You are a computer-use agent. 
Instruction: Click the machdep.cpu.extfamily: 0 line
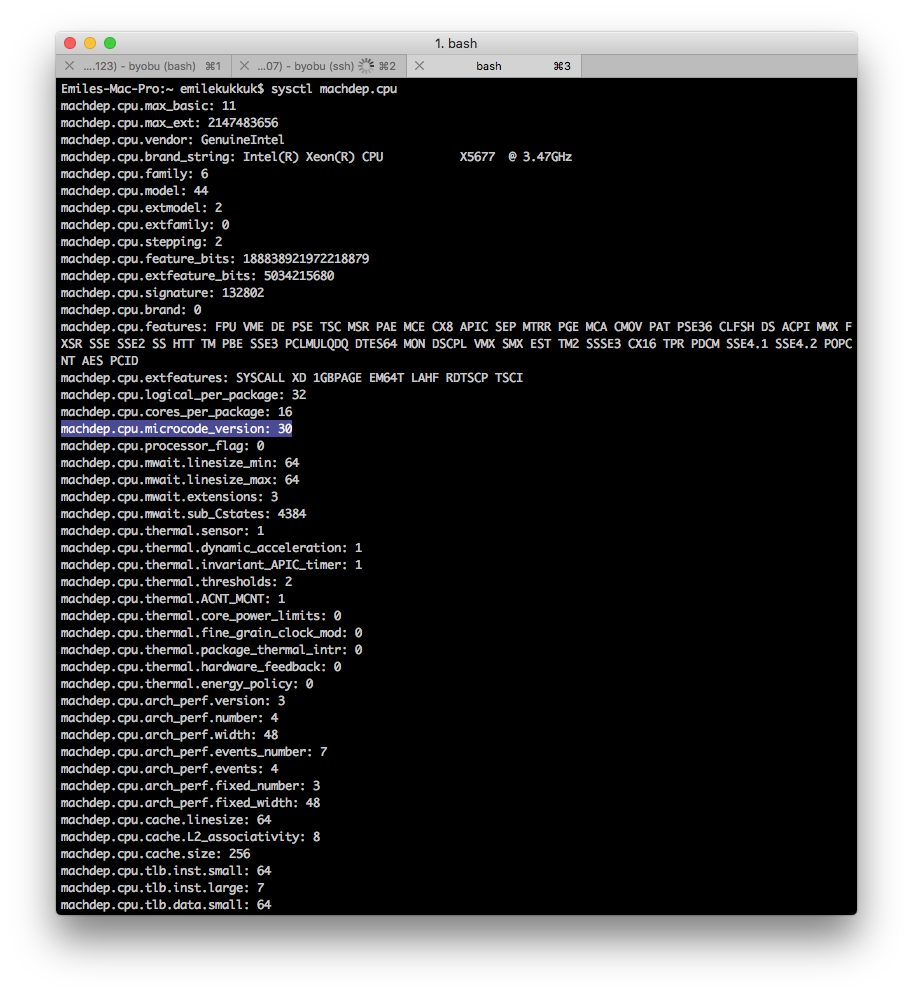point(145,225)
